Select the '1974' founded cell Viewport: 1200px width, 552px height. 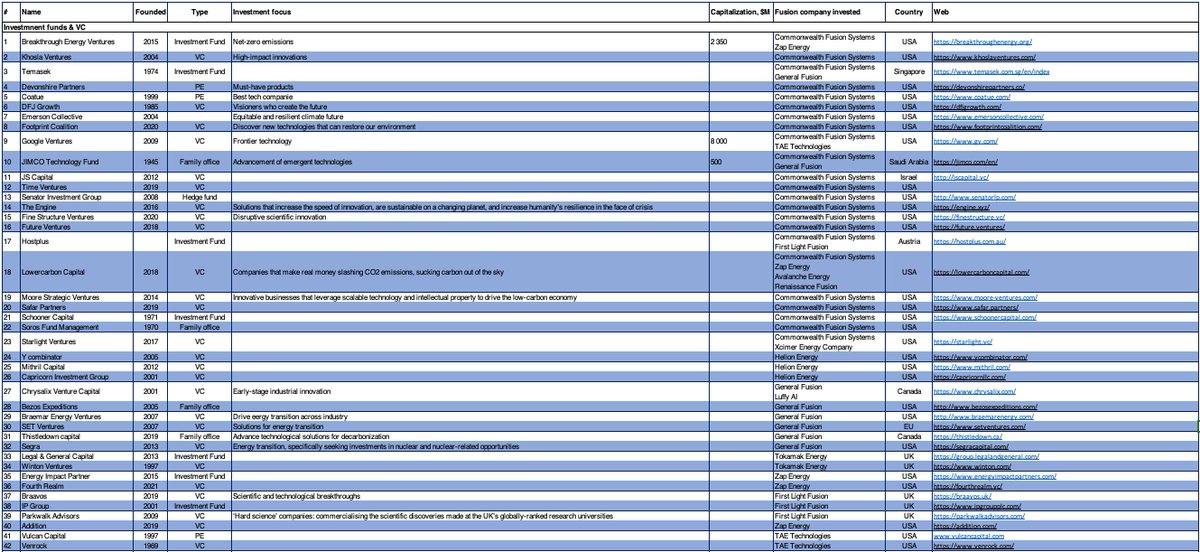[x=152, y=73]
